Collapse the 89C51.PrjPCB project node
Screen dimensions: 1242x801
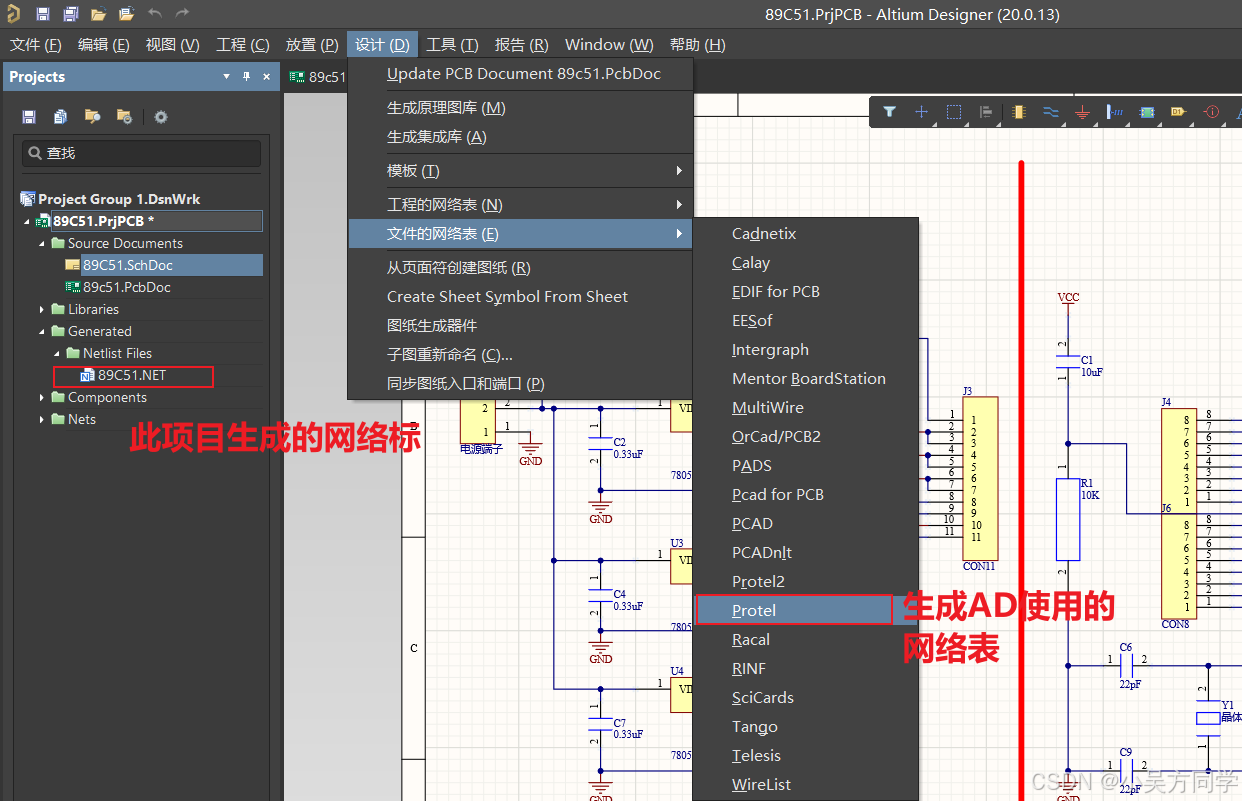pyautogui.click(x=28, y=221)
